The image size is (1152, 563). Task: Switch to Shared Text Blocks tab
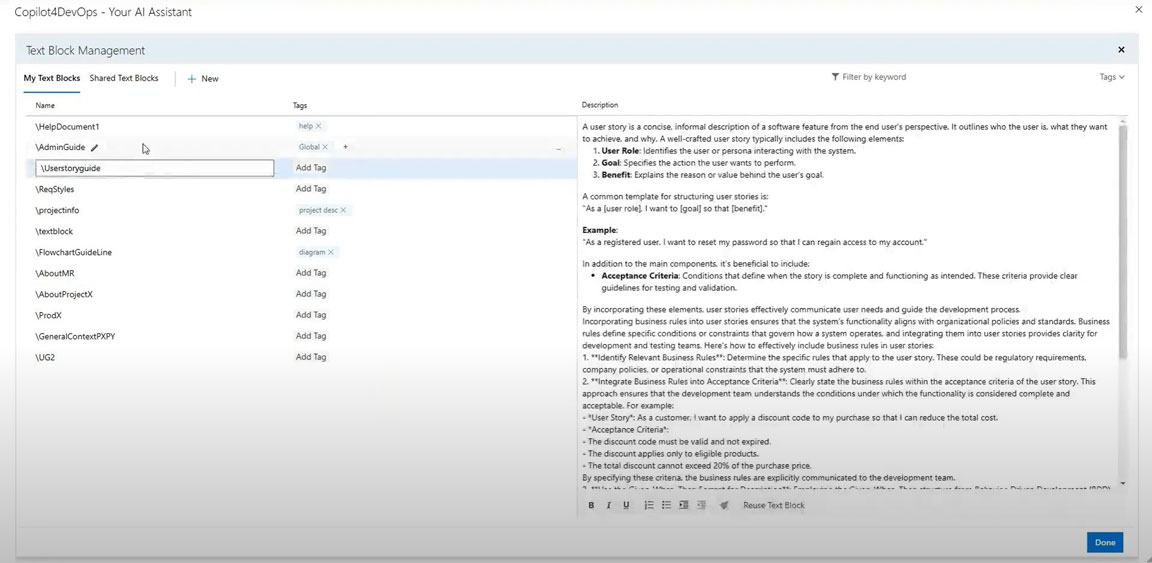point(124,78)
